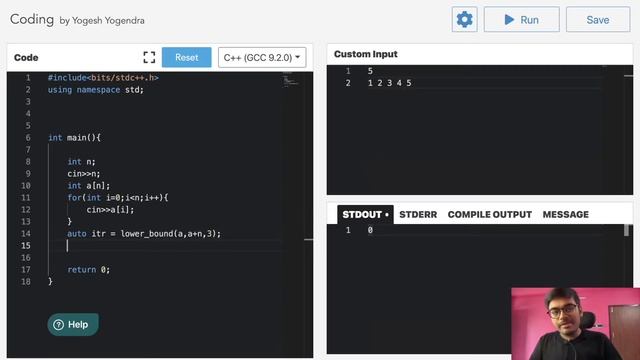This screenshot has width=640, height=360.
Task: Click custom input line '1 2 3 4 5'
Action: (x=389, y=83)
